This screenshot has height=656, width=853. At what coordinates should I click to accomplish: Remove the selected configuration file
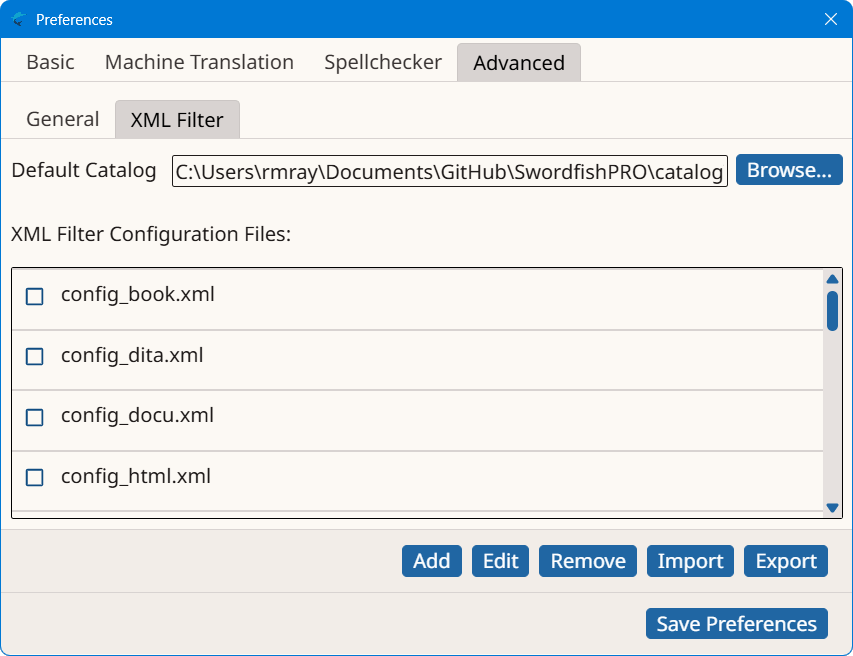pyautogui.click(x=588, y=561)
